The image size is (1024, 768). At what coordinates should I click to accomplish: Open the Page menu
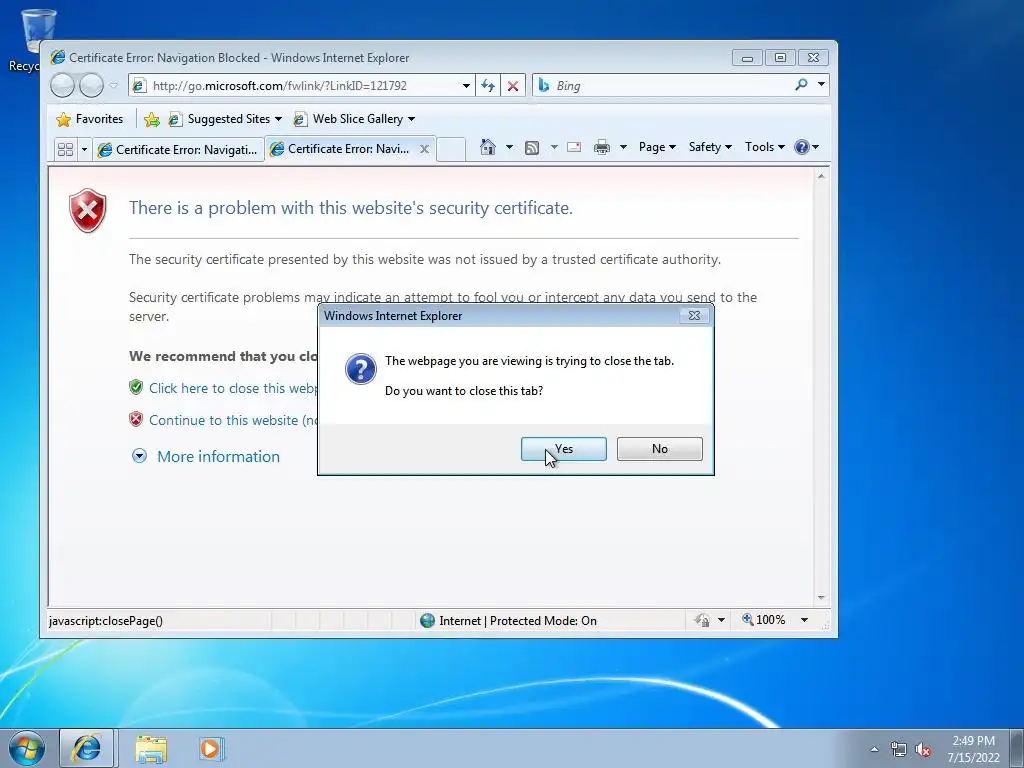pos(657,147)
